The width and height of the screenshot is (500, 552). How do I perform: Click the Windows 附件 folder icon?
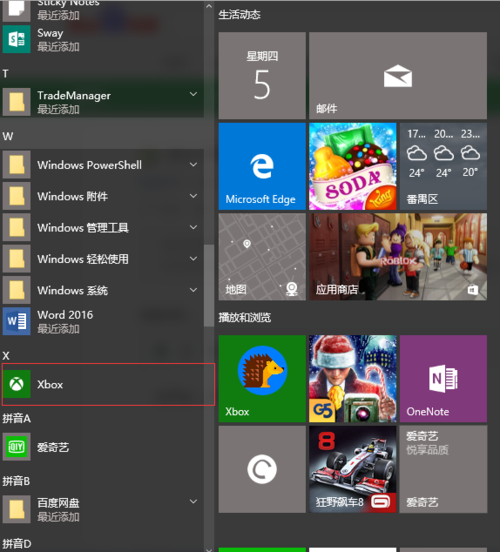tap(17, 196)
